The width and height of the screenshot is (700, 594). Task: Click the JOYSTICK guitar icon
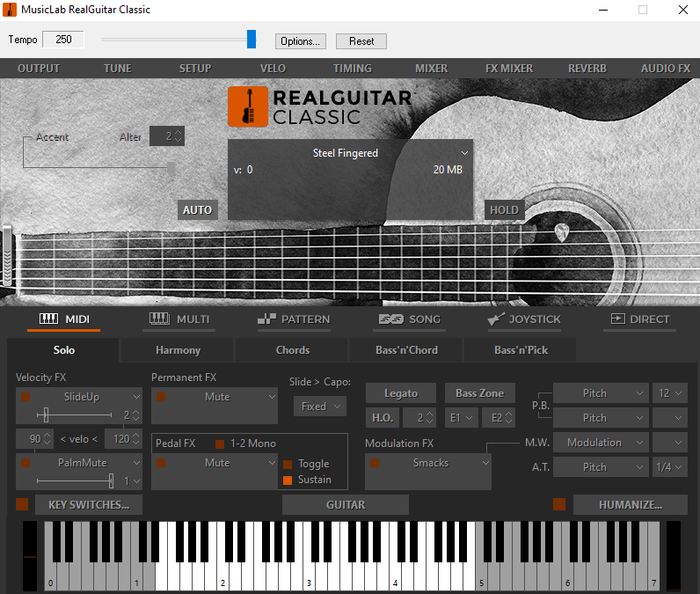tap(496, 319)
